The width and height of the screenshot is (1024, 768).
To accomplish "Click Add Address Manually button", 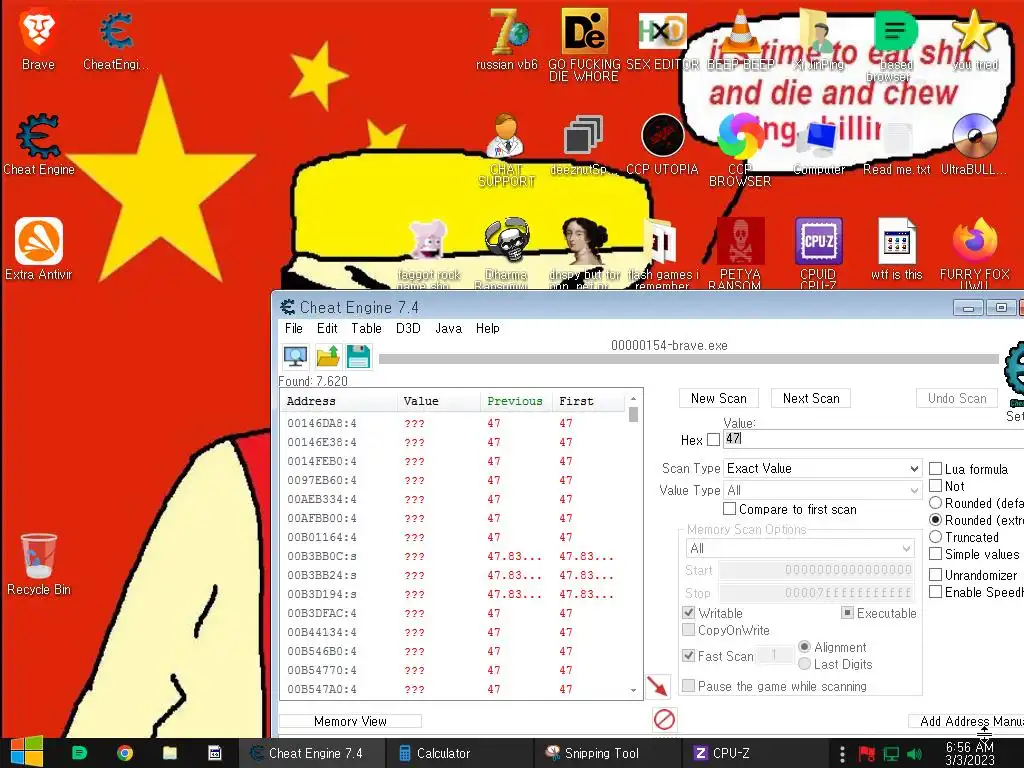I will tap(967, 721).
